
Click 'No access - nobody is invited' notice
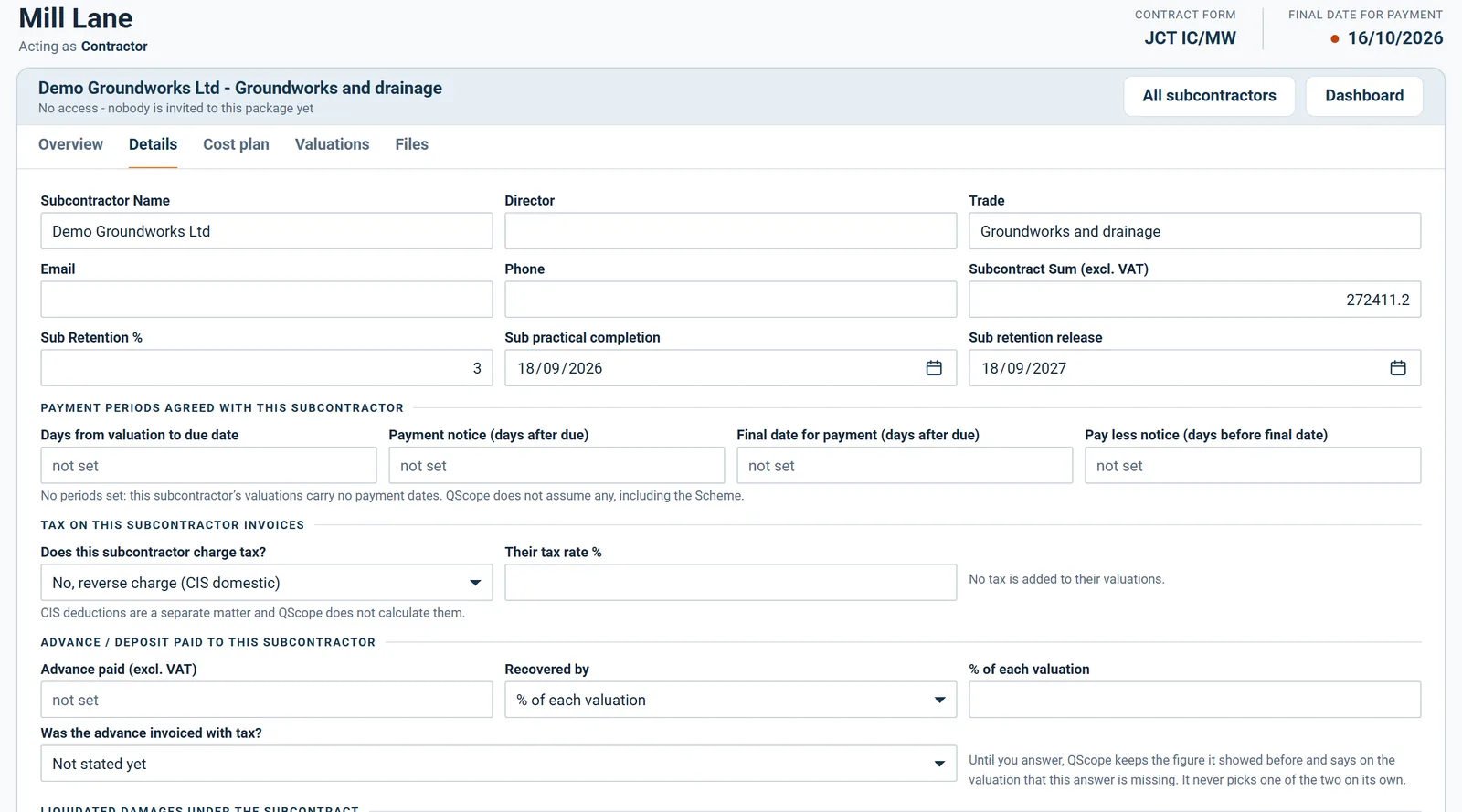click(x=175, y=108)
